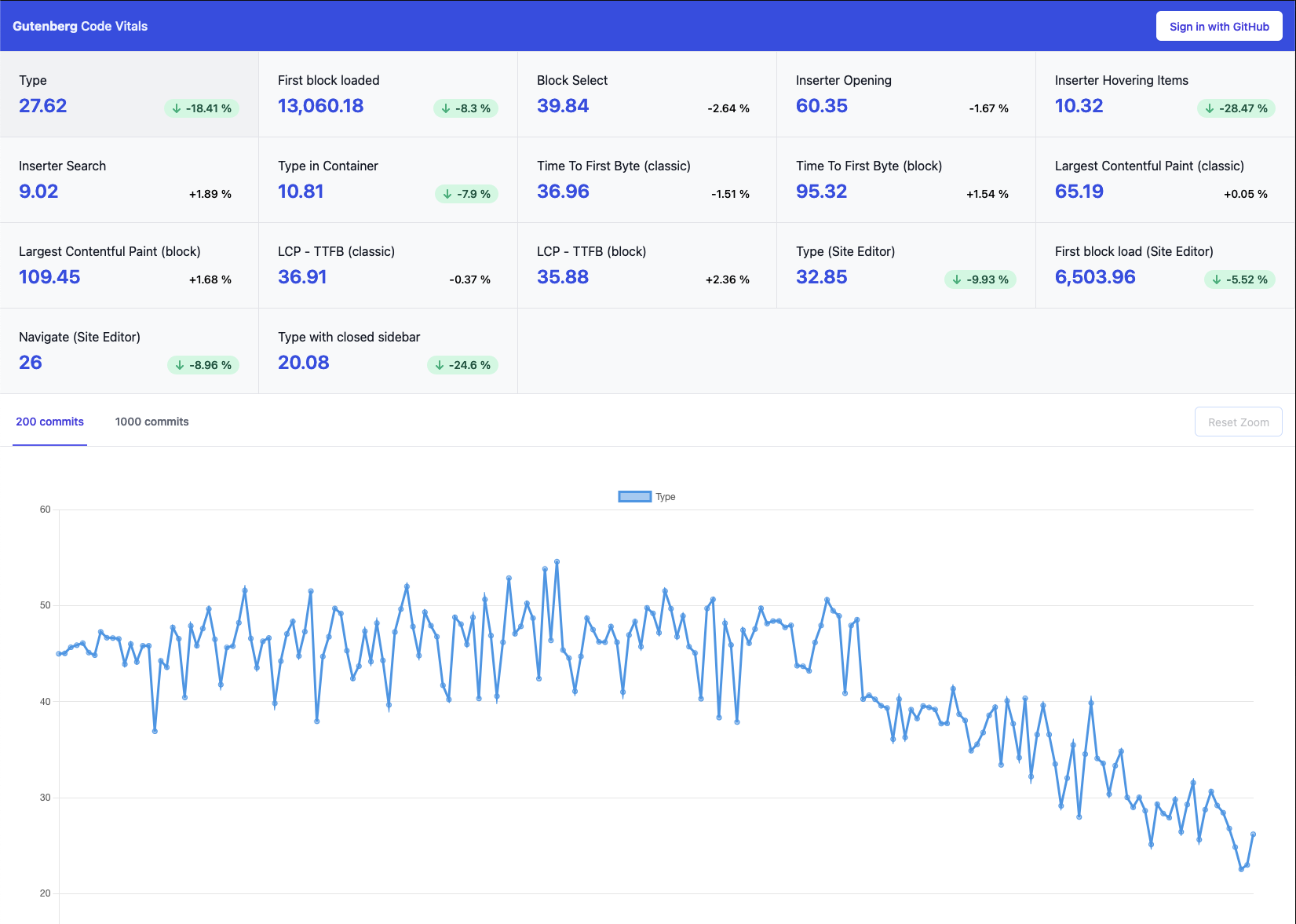Select the Inserter Opening metric card
1296x924 pixels.
click(x=906, y=94)
